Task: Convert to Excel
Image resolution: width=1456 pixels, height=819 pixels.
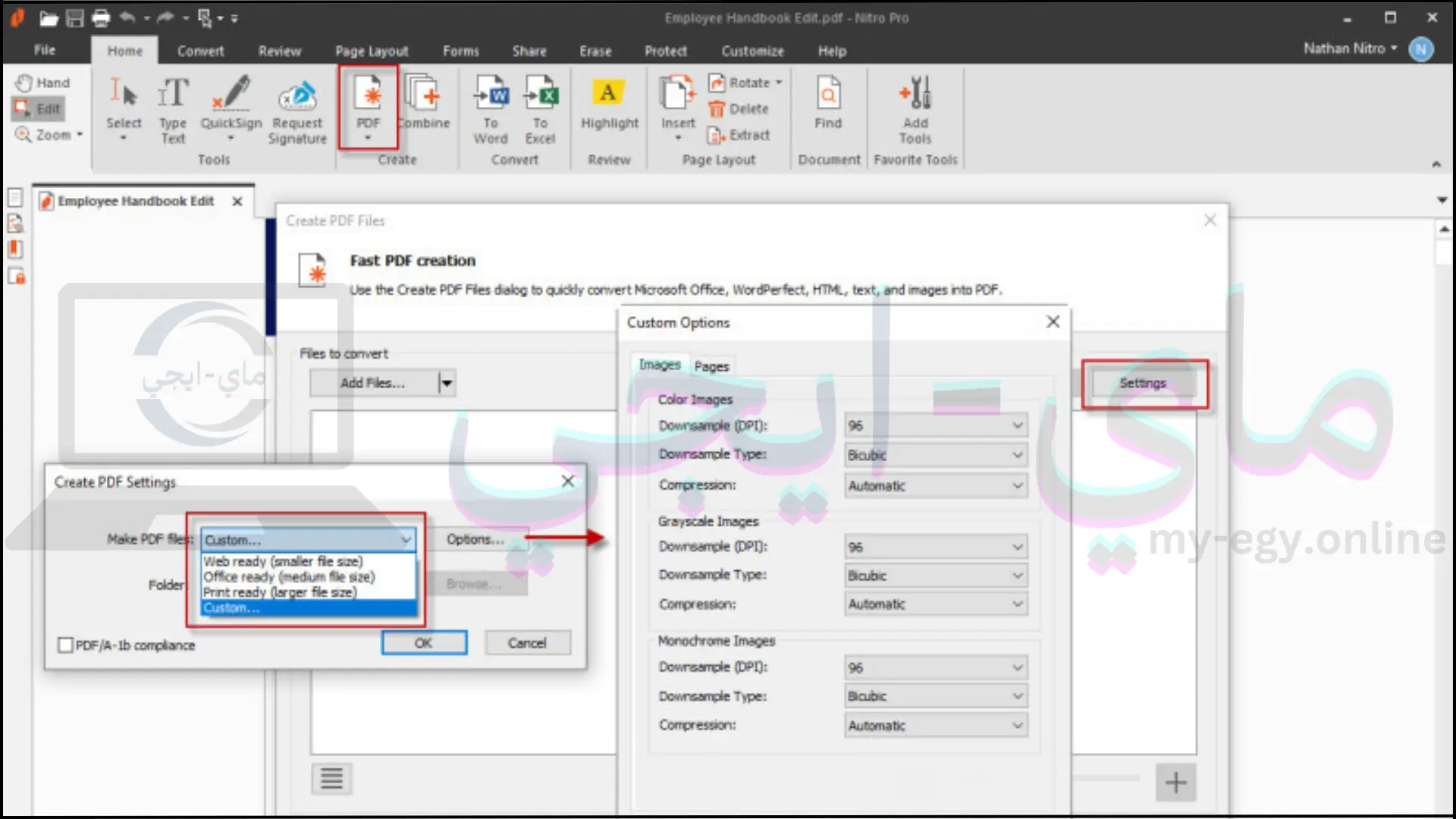Action: pyautogui.click(x=540, y=108)
